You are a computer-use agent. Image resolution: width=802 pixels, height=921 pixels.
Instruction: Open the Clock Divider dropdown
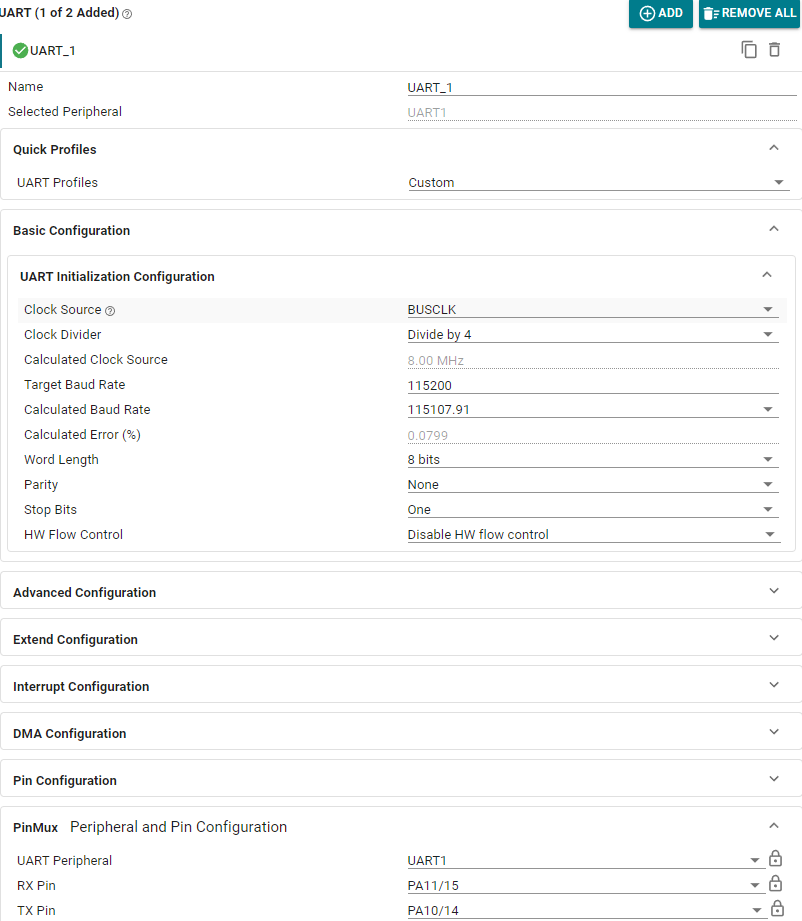[591, 335]
